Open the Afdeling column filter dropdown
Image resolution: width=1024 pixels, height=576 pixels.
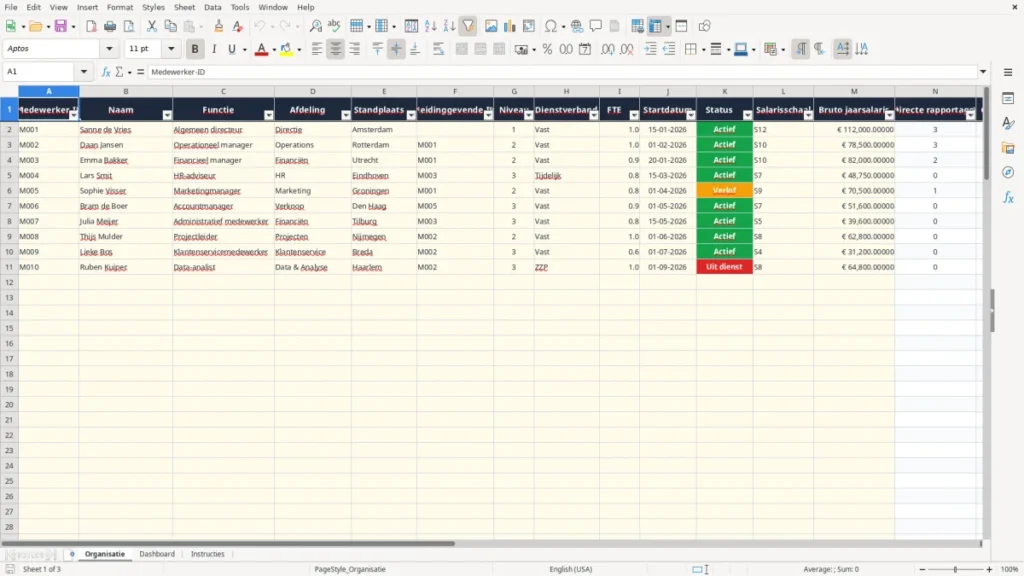[345, 115]
